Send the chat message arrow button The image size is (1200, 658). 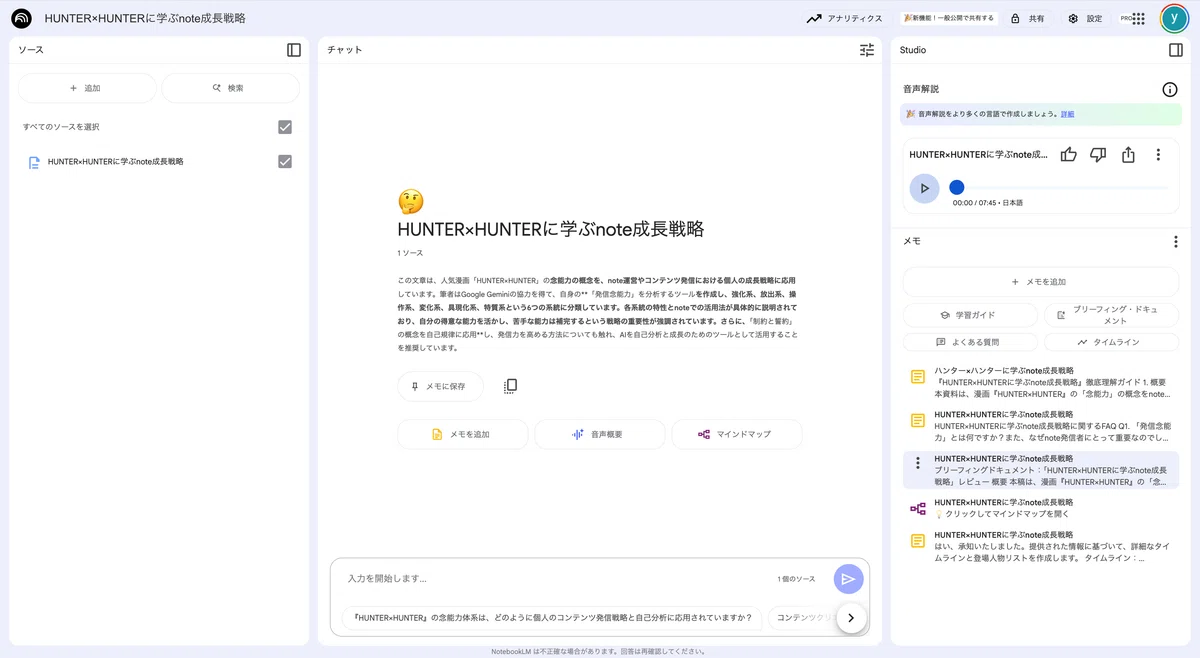pos(848,579)
